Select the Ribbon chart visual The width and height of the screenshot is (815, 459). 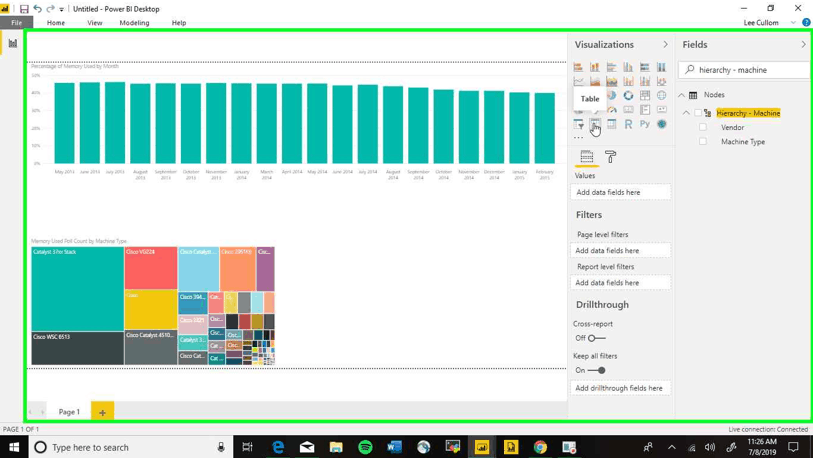click(x=661, y=81)
